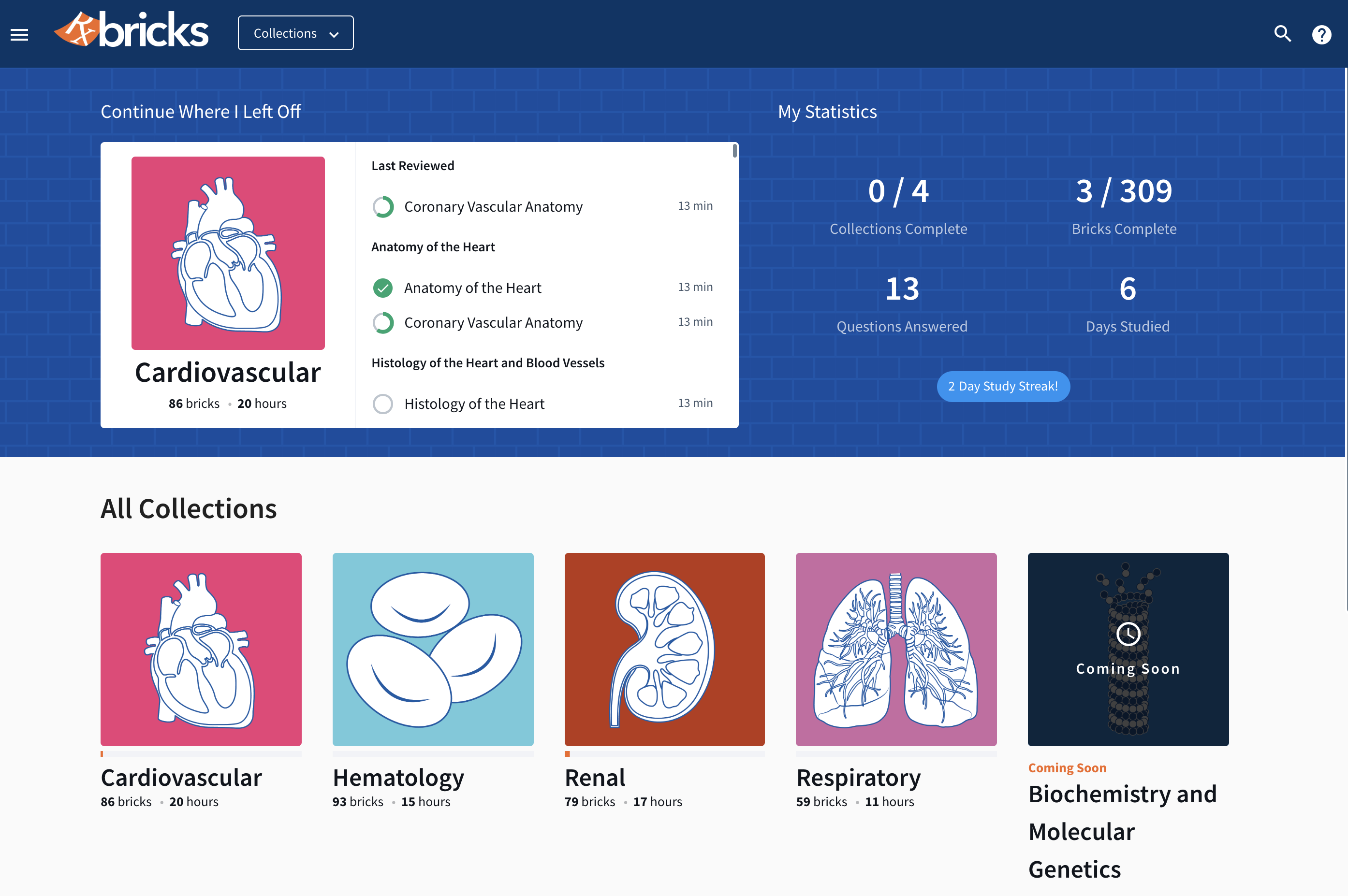Click empty circle beside Histology of the Heart
1348x896 pixels.
pyautogui.click(x=383, y=404)
